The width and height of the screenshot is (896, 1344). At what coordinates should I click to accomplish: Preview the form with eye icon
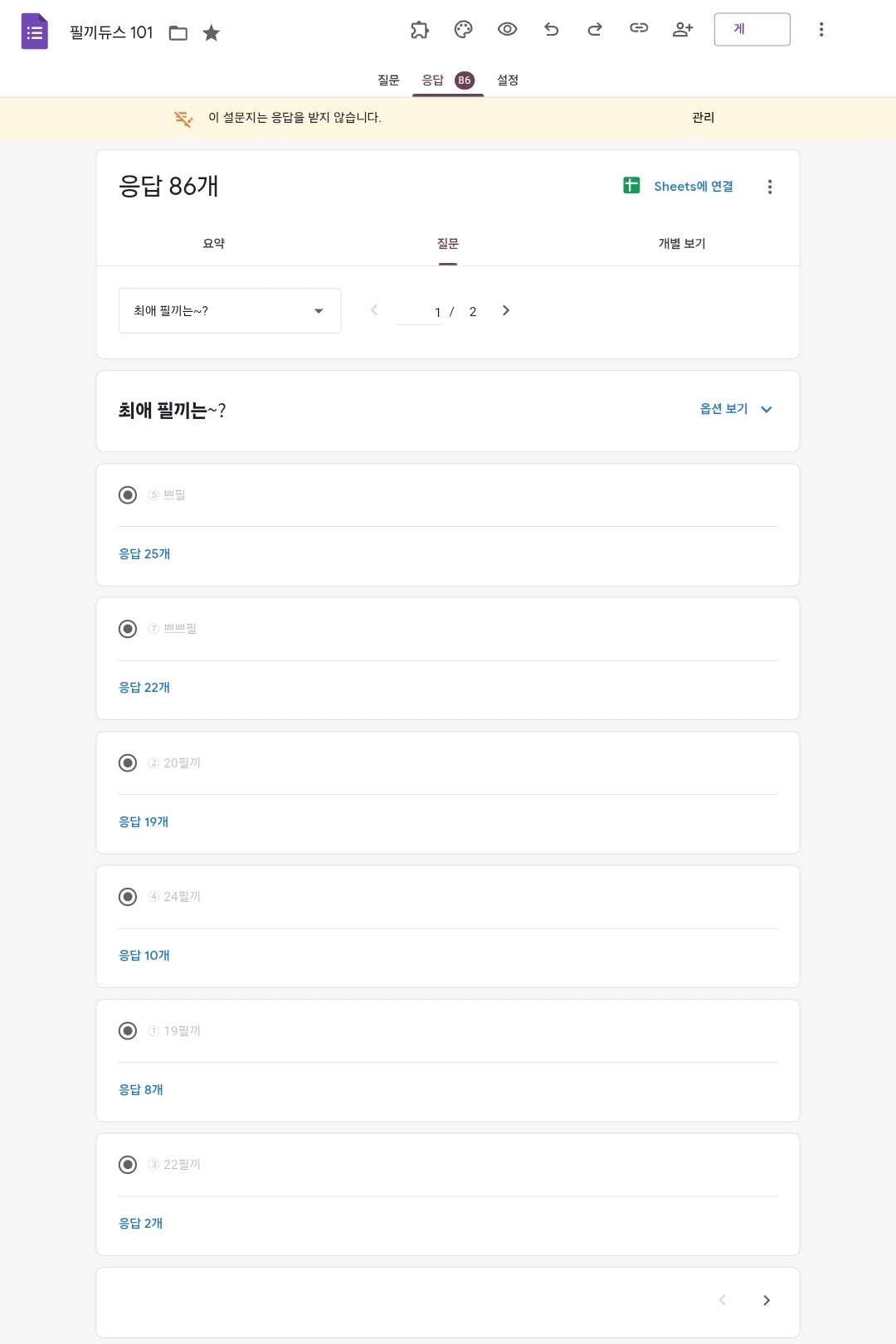[507, 30]
